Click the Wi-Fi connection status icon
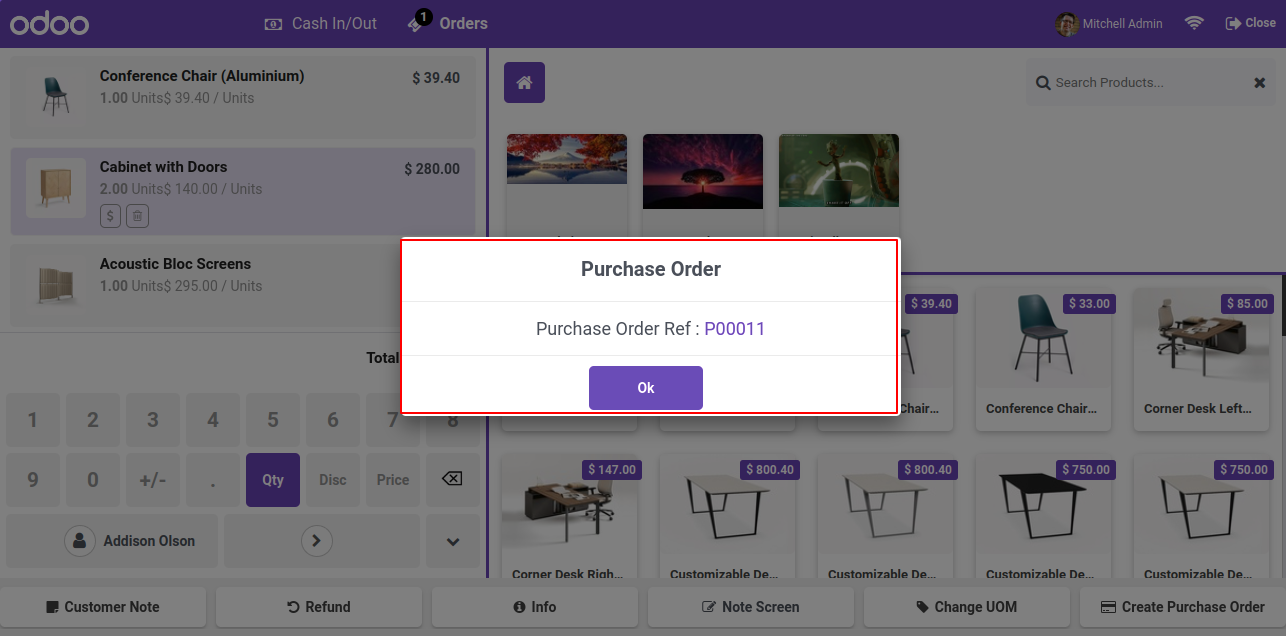The width and height of the screenshot is (1286, 636). pyautogui.click(x=1194, y=23)
